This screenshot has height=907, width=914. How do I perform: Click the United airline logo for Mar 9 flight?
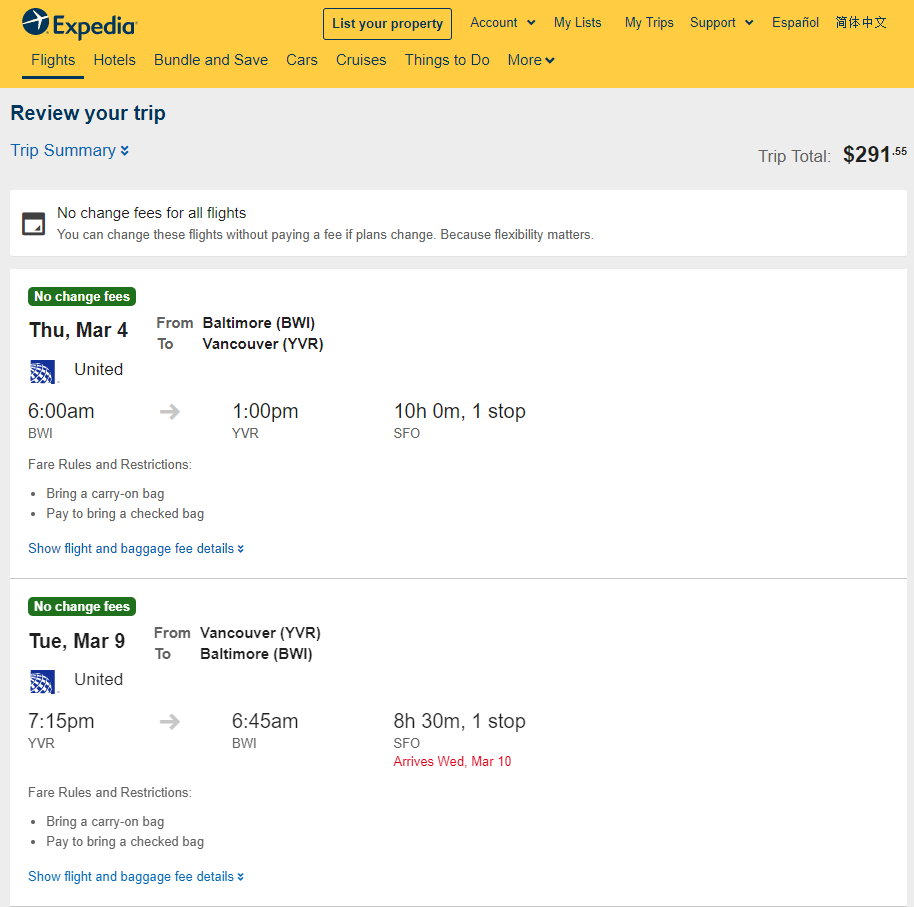pyautogui.click(x=43, y=681)
